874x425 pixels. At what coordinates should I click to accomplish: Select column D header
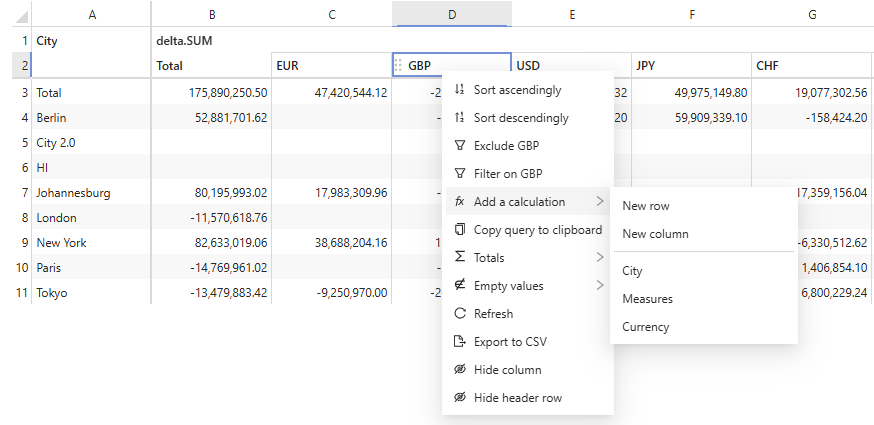[x=451, y=15]
